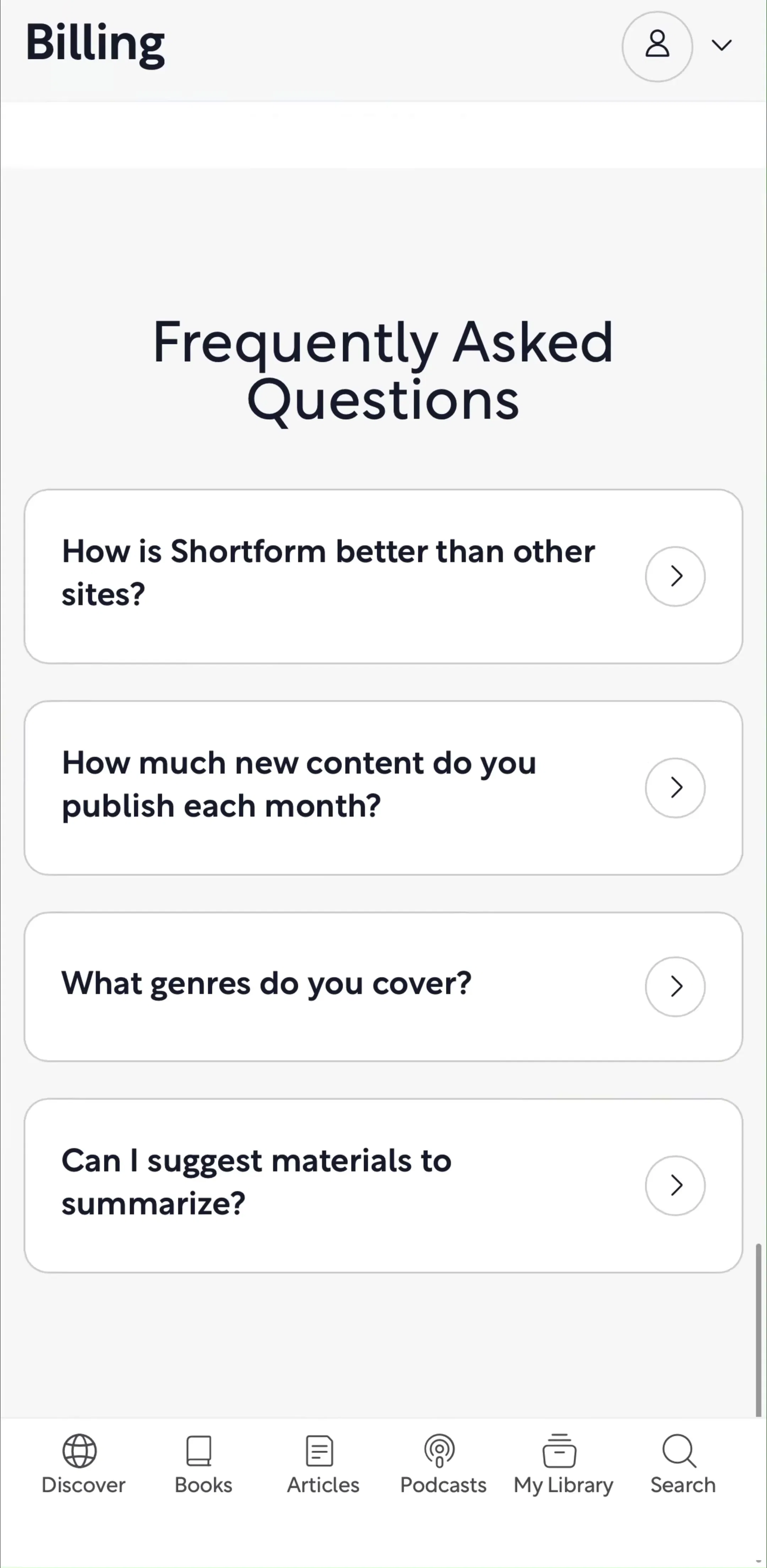The width and height of the screenshot is (767, 1568).
Task: Open the Search magnifier icon
Action: pos(679,1450)
